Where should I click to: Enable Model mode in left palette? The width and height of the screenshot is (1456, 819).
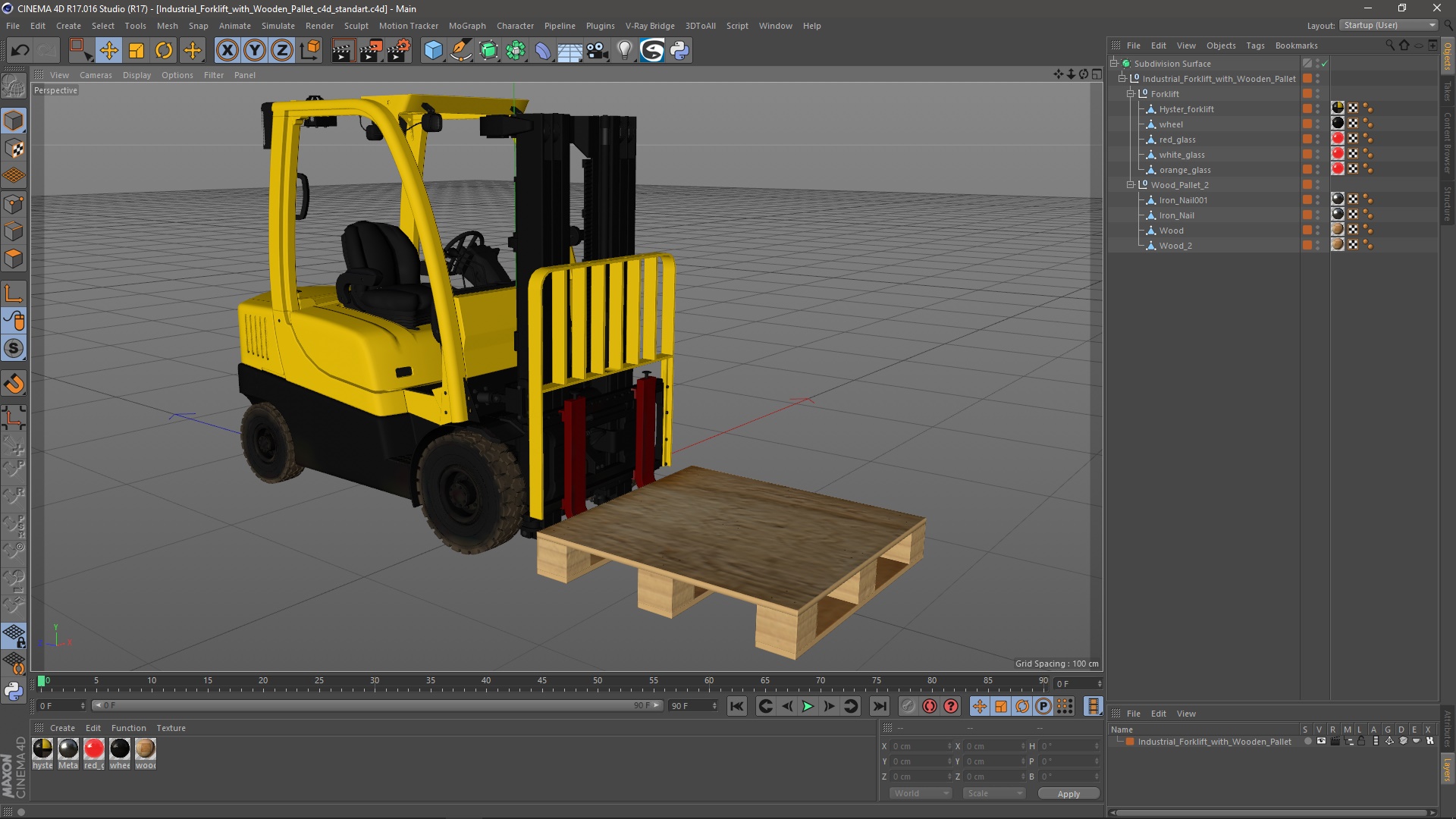(14, 121)
